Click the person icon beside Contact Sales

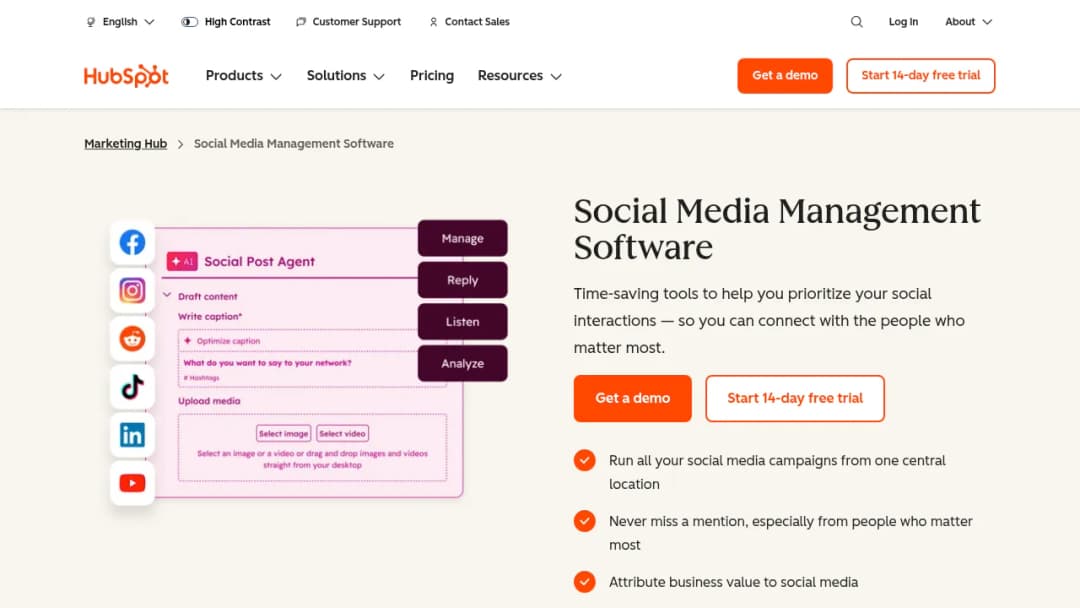pyautogui.click(x=433, y=22)
